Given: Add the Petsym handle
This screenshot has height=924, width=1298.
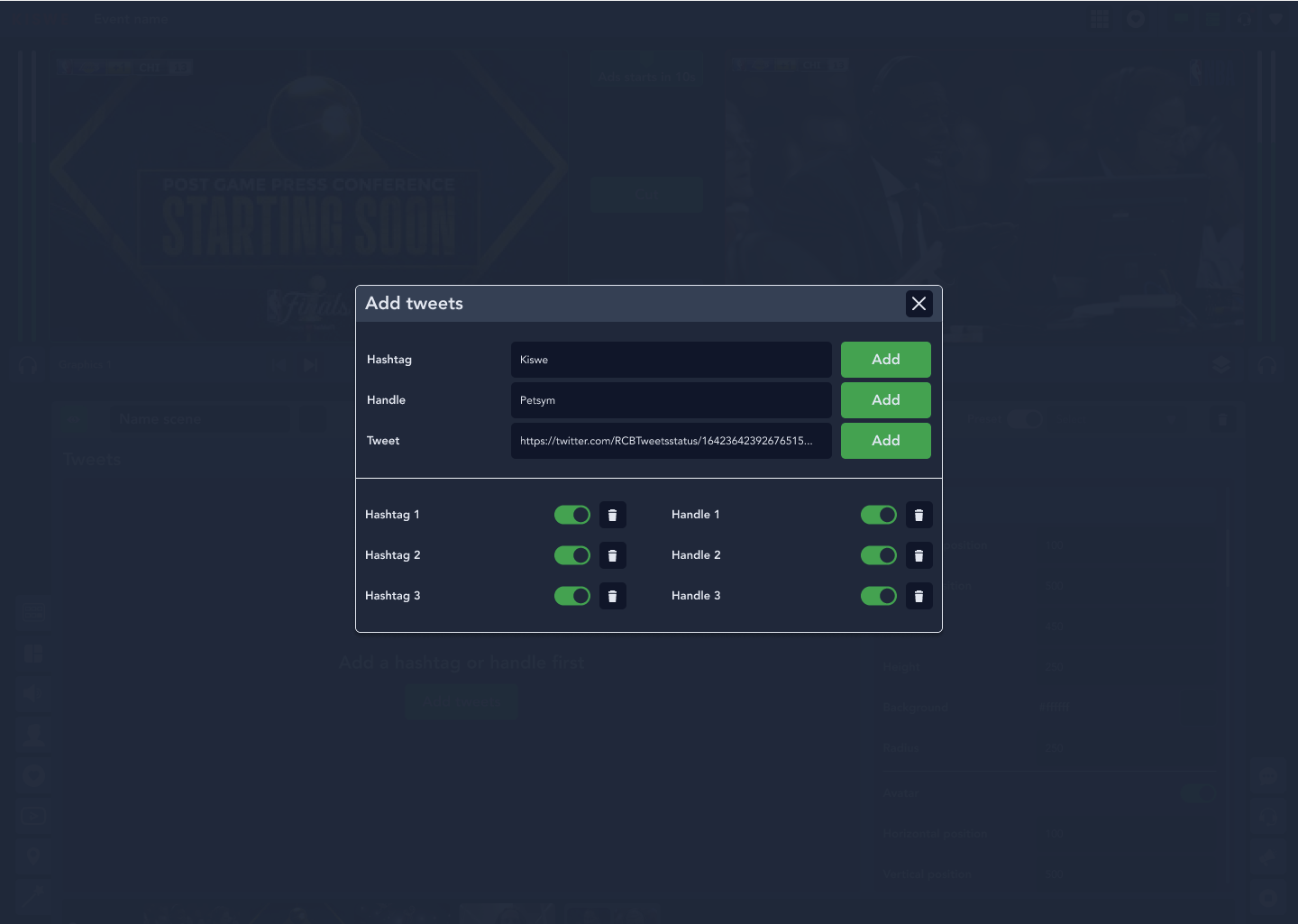Looking at the screenshot, I should (x=885, y=400).
